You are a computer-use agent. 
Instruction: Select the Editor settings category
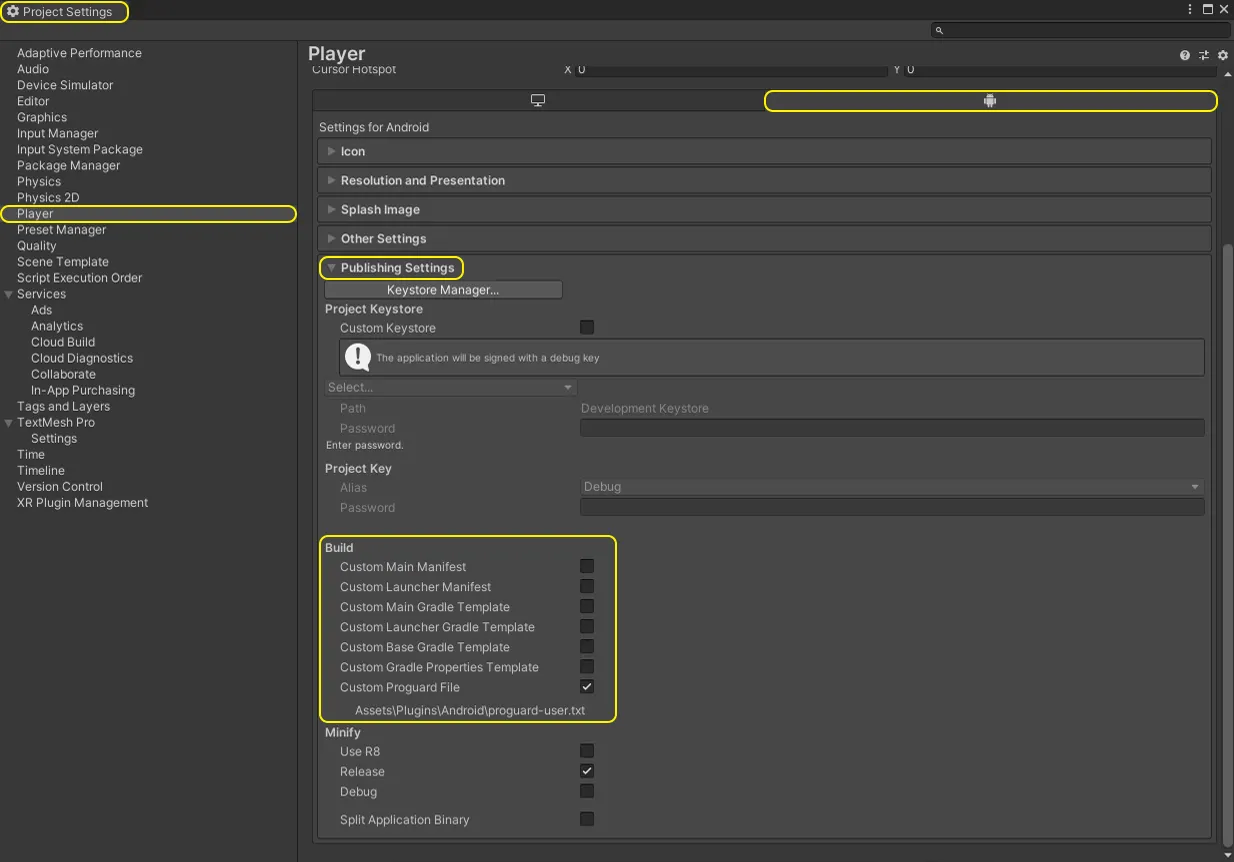(x=33, y=101)
